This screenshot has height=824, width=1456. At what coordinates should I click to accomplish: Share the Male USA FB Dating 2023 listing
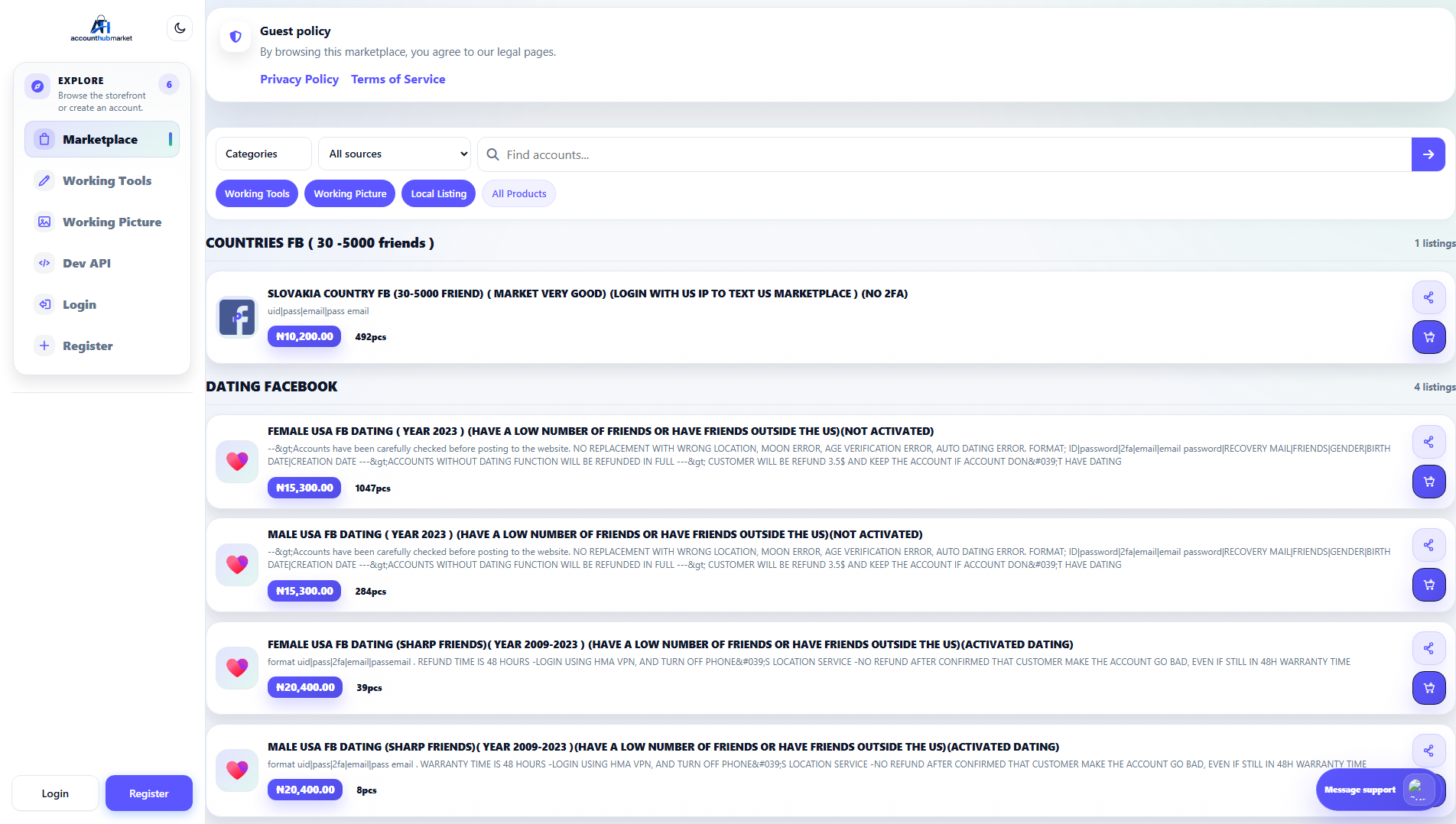pos(1428,545)
